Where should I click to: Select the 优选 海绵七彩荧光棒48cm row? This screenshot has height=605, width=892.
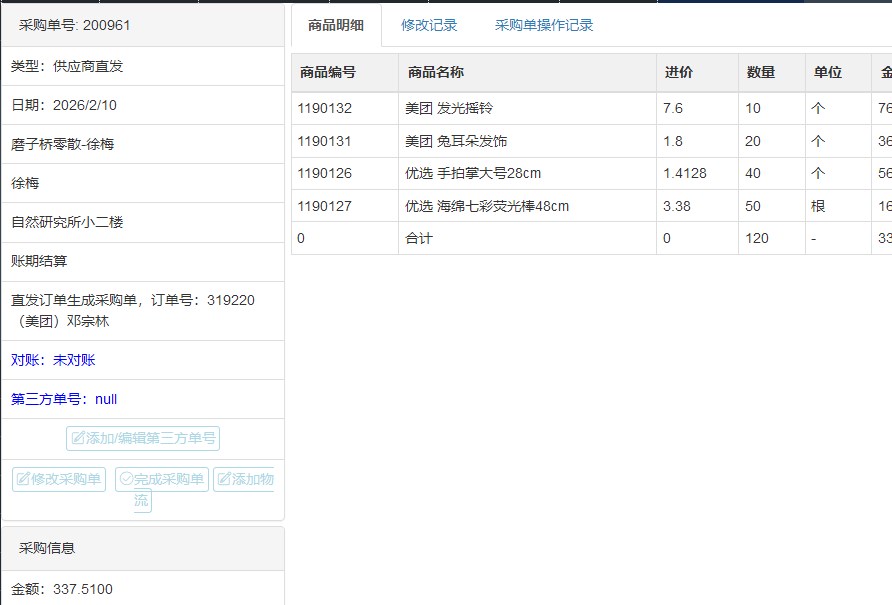(x=486, y=206)
